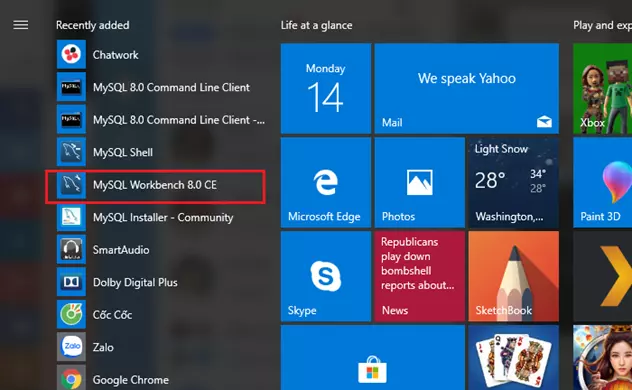Image resolution: width=632 pixels, height=390 pixels.
Task: Select the MySQL Installer - Community label
Action: 163,218
